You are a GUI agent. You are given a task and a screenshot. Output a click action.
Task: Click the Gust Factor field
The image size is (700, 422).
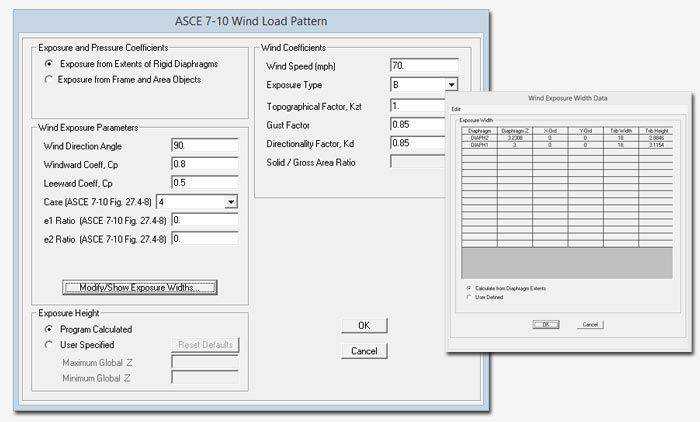418,124
